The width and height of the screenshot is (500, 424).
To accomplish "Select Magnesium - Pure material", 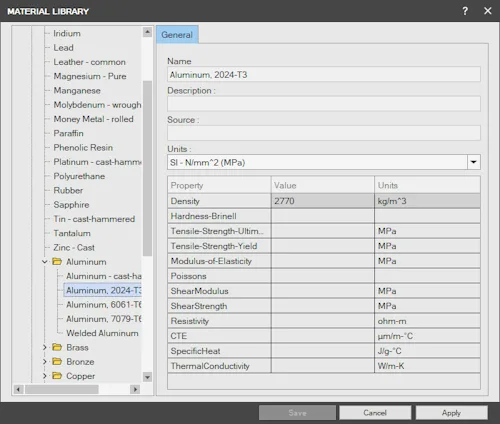I will click(90, 76).
